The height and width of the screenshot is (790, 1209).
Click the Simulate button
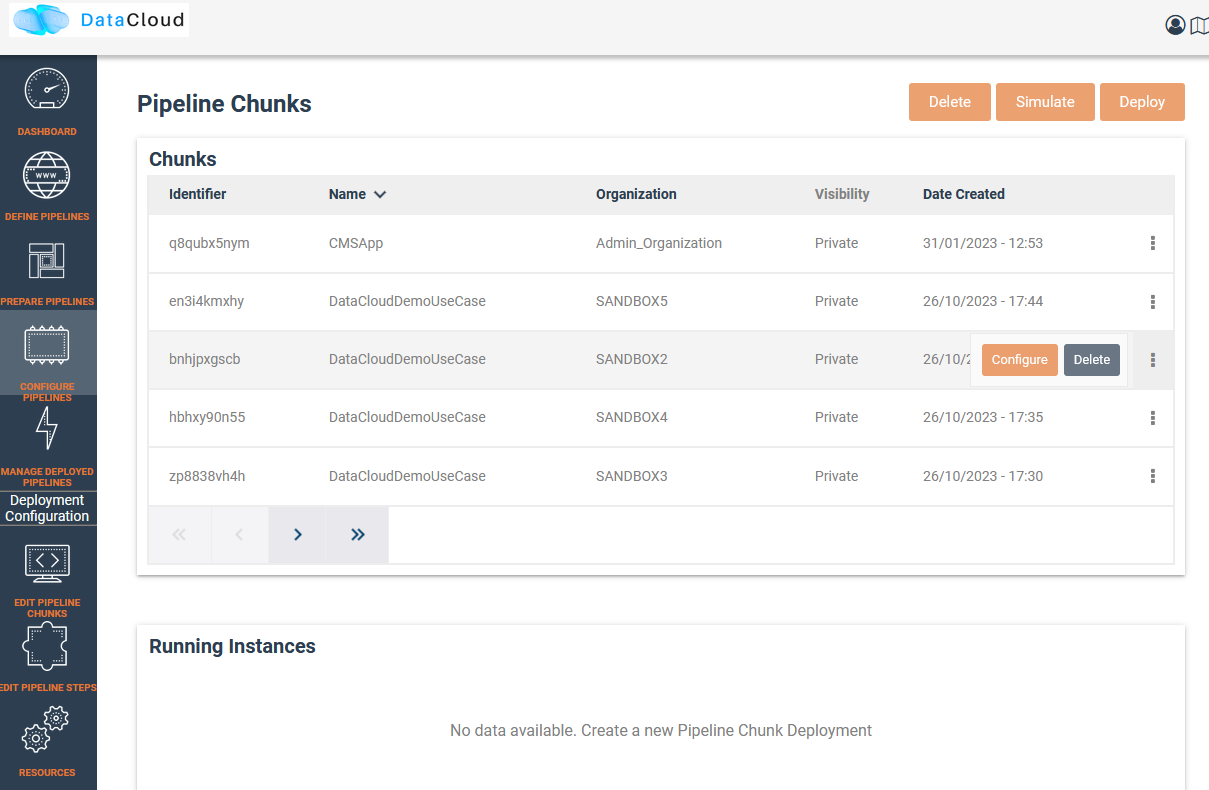coord(1045,102)
